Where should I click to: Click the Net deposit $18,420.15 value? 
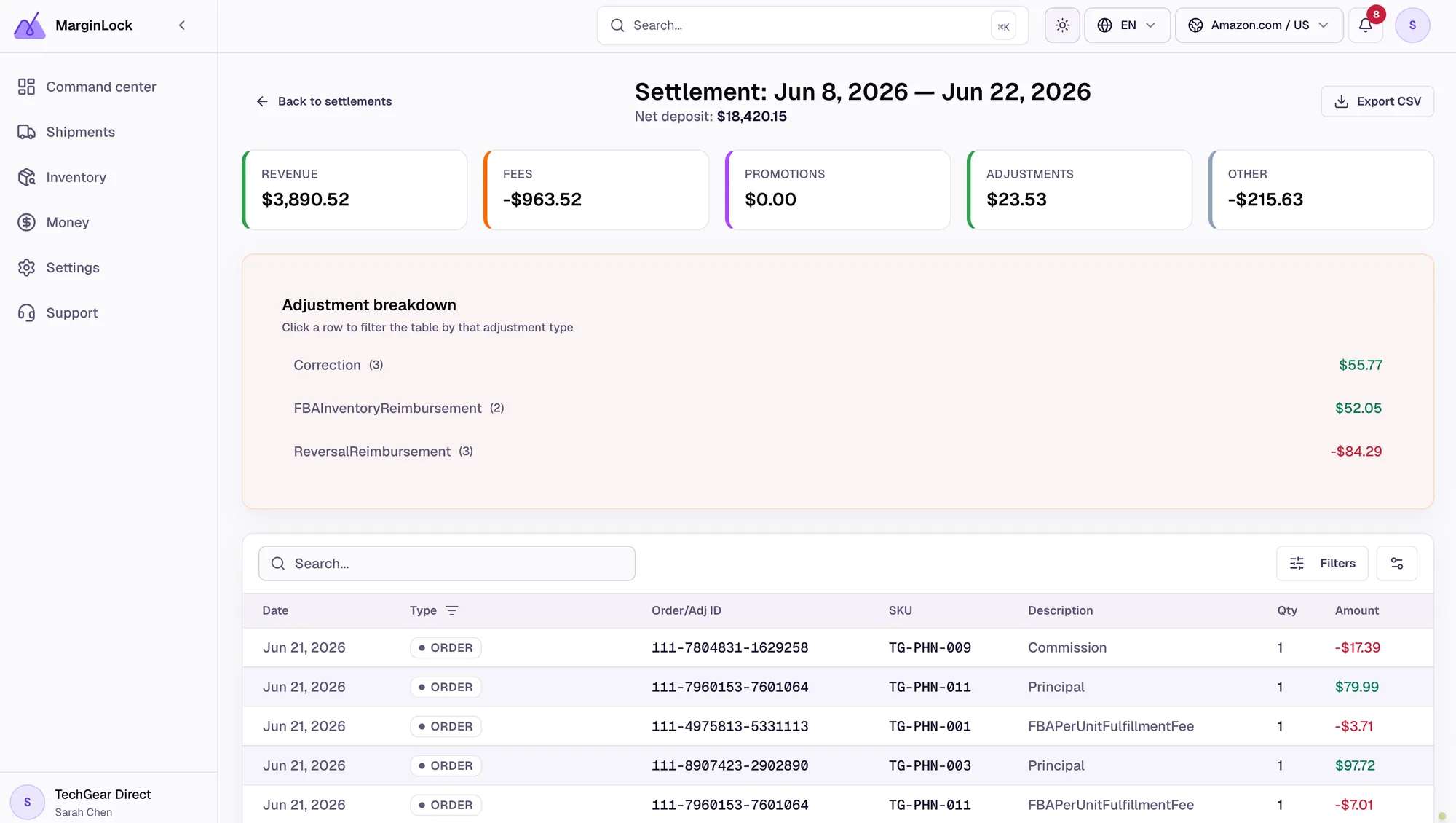click(752, 117)
